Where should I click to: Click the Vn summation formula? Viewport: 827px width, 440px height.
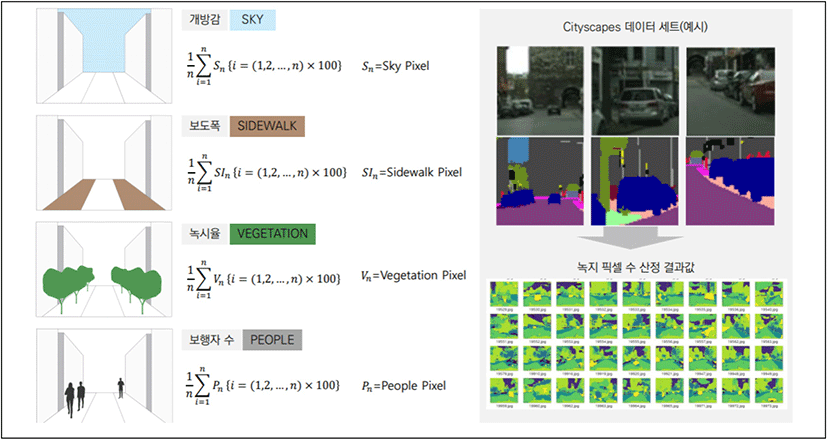pos(262,277)
